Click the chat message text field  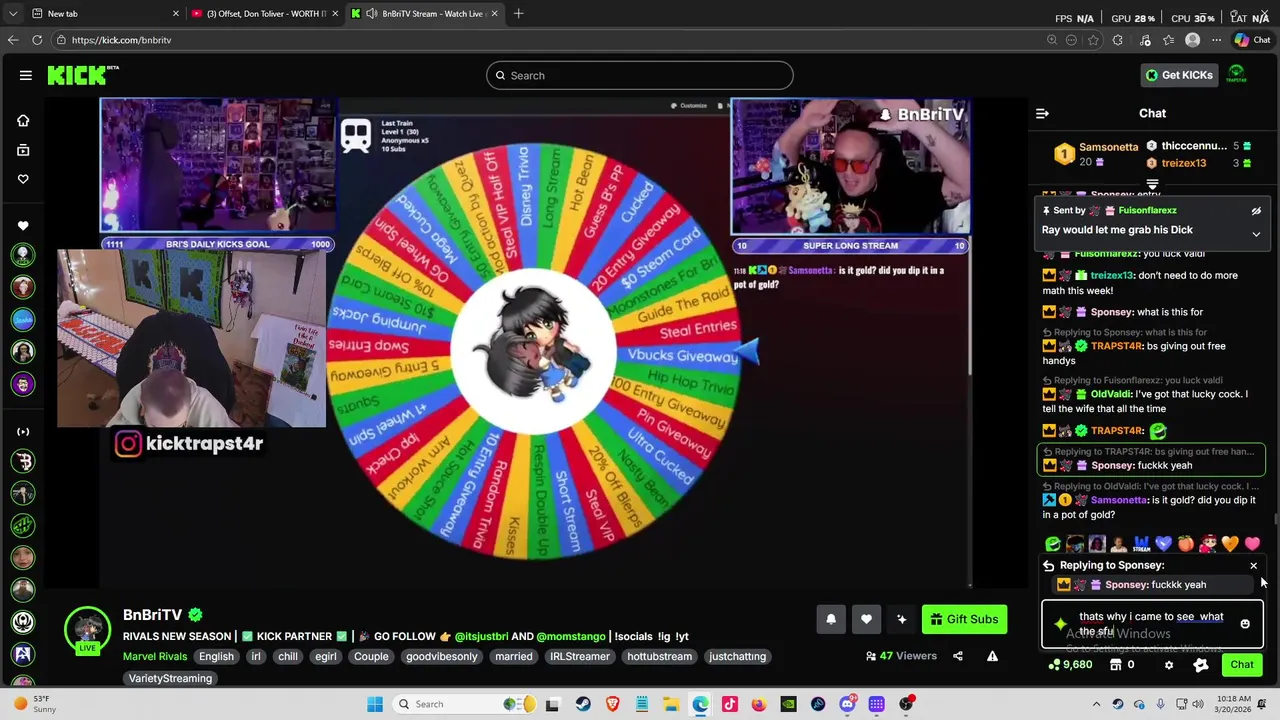[1151, 624]
